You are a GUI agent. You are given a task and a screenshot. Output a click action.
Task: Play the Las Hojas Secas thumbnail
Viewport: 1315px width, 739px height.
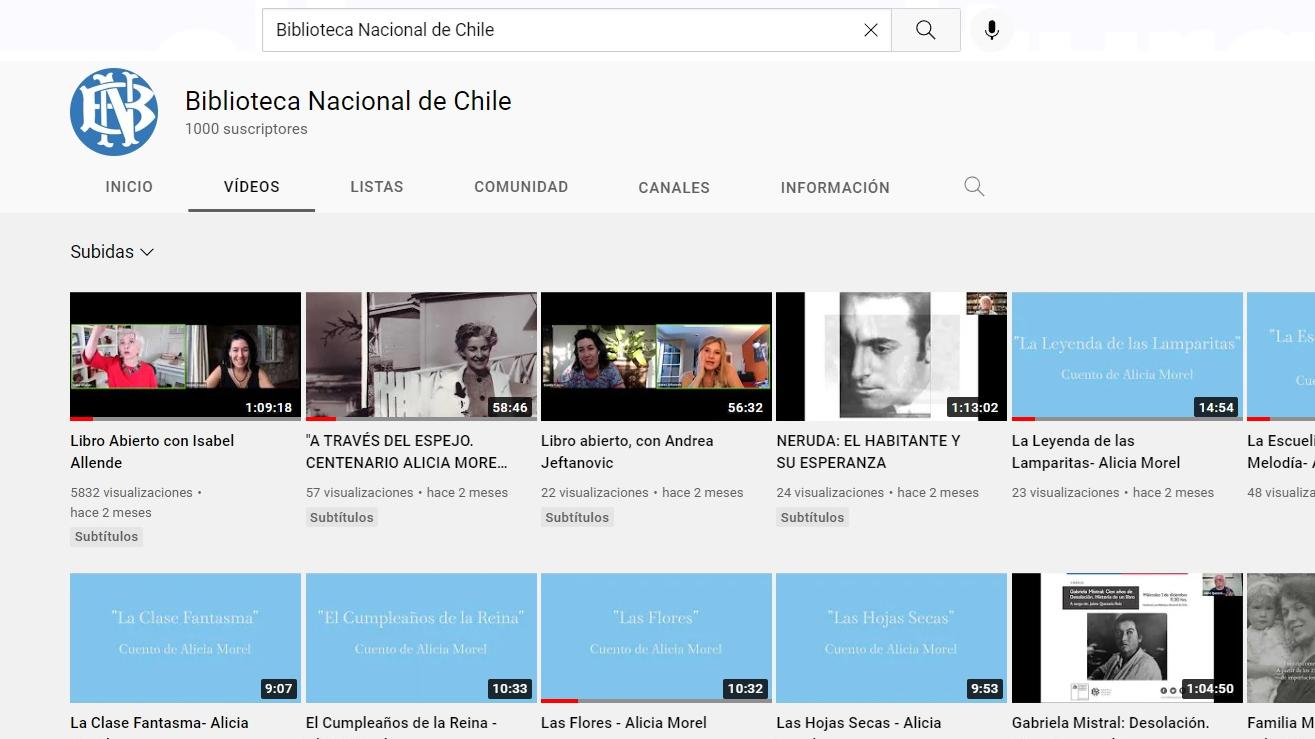pos(892,638)
